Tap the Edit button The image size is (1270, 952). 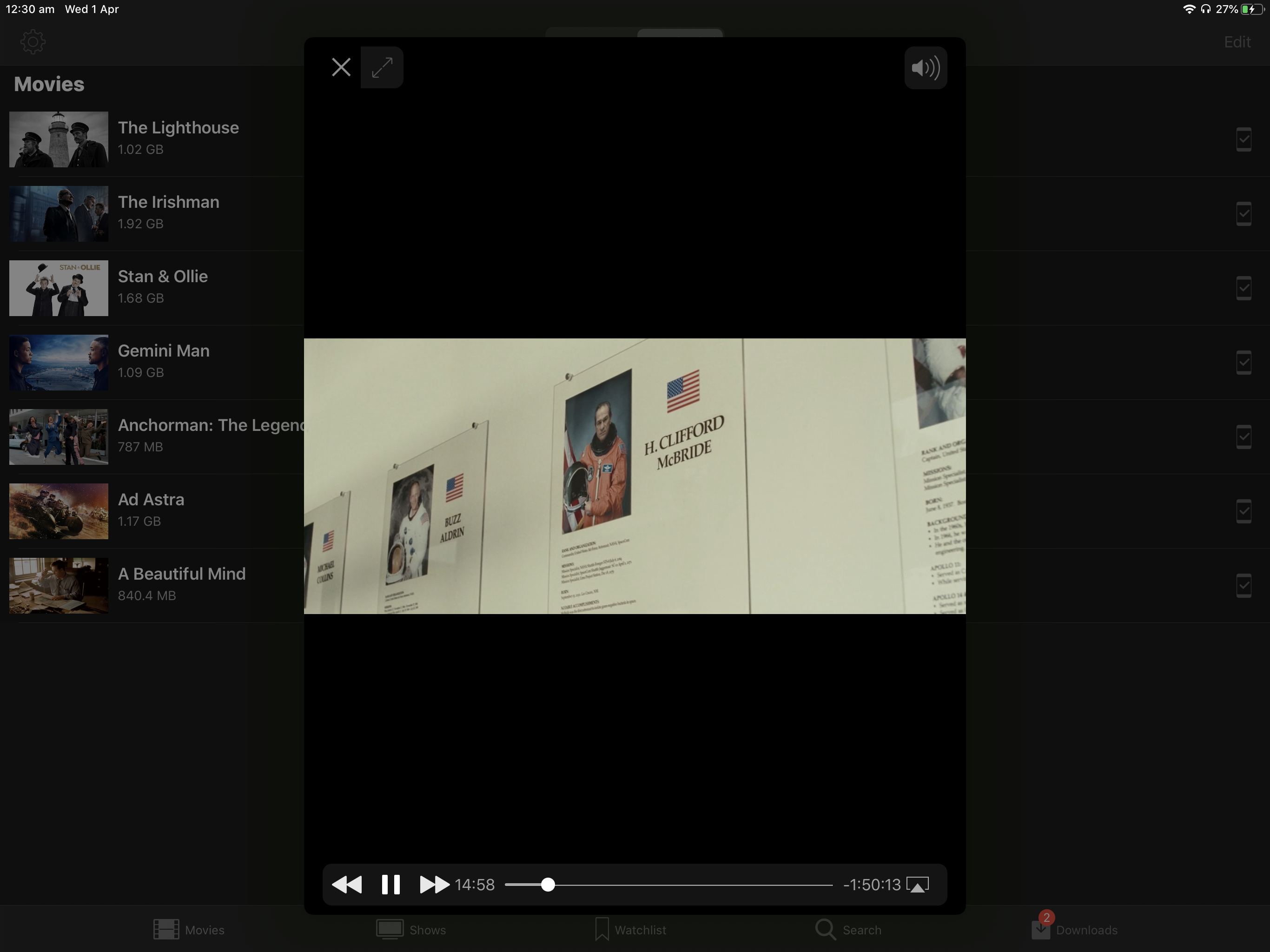coord(1237,42)
